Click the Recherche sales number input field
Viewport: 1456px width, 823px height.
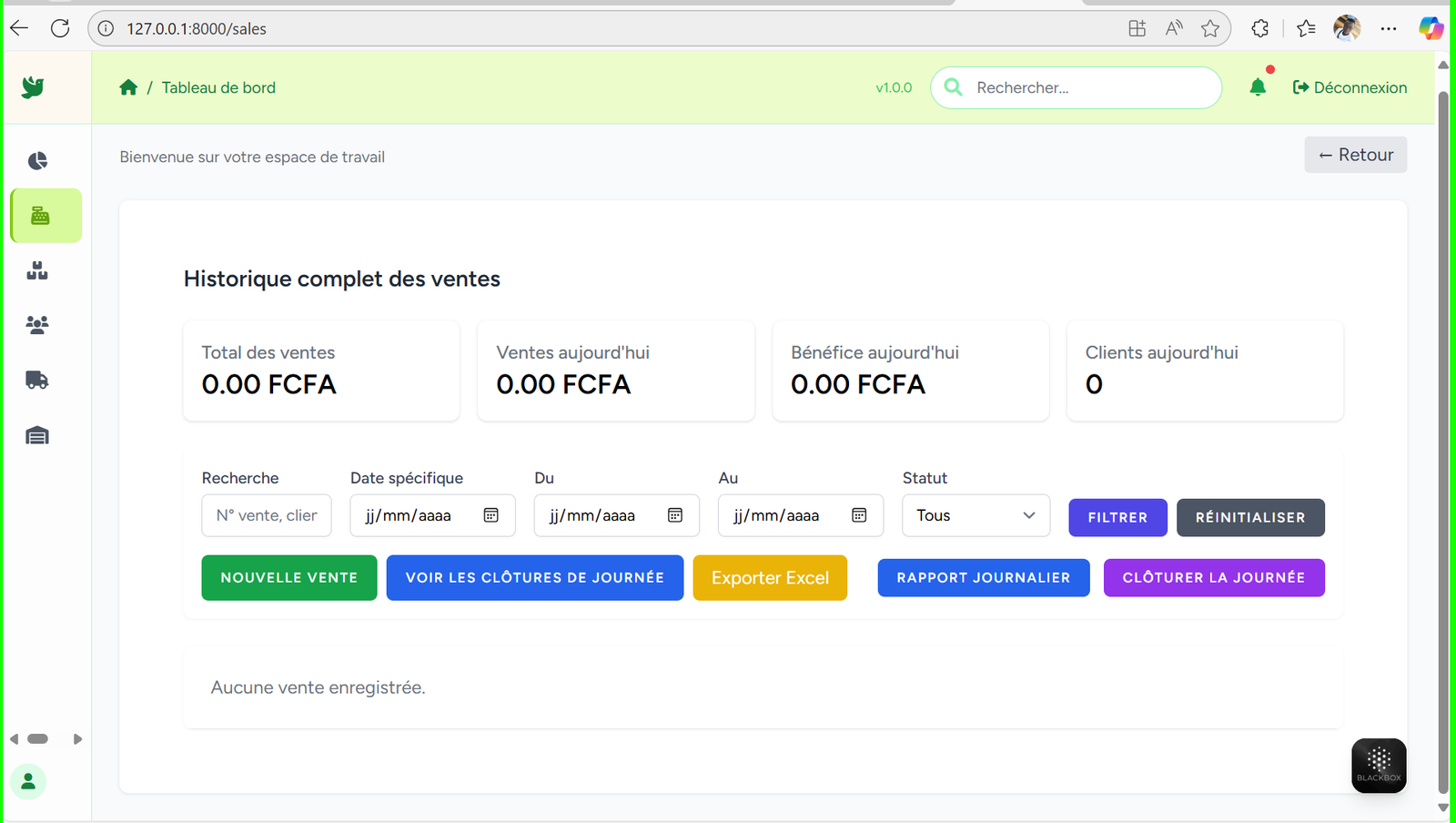(x=267, y=515)
